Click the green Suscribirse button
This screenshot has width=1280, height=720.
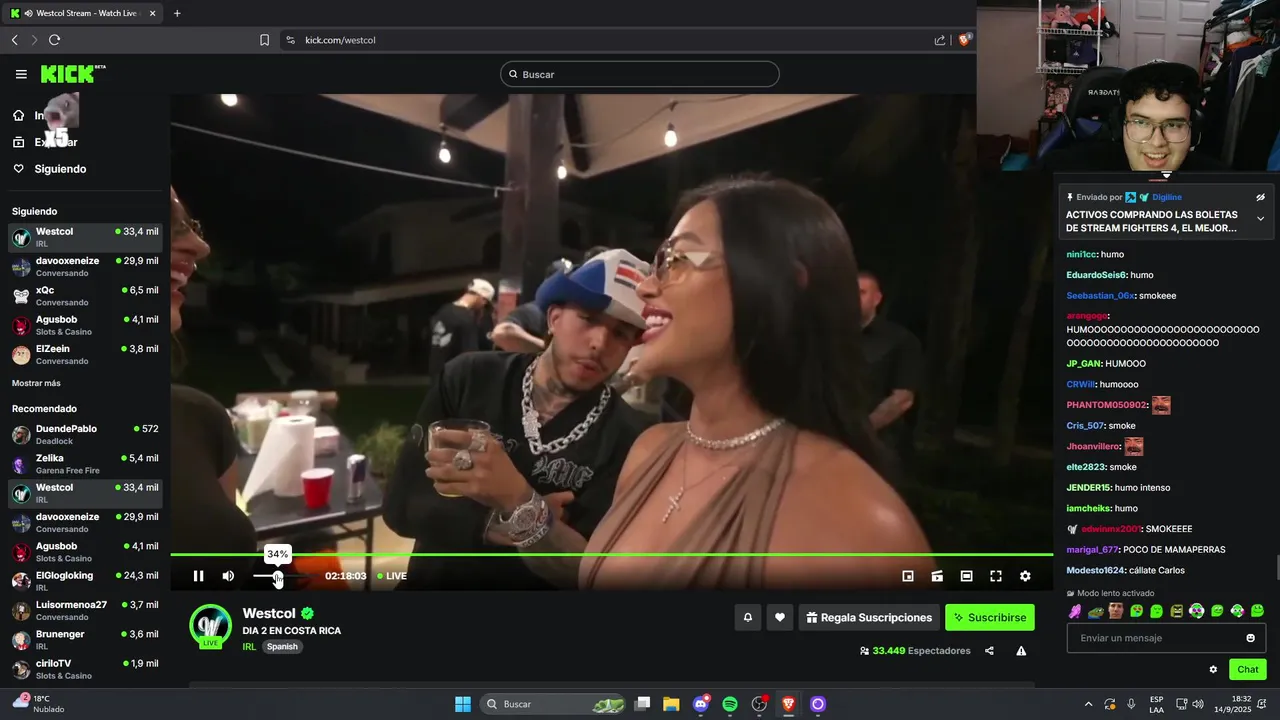tap(990, 617)
